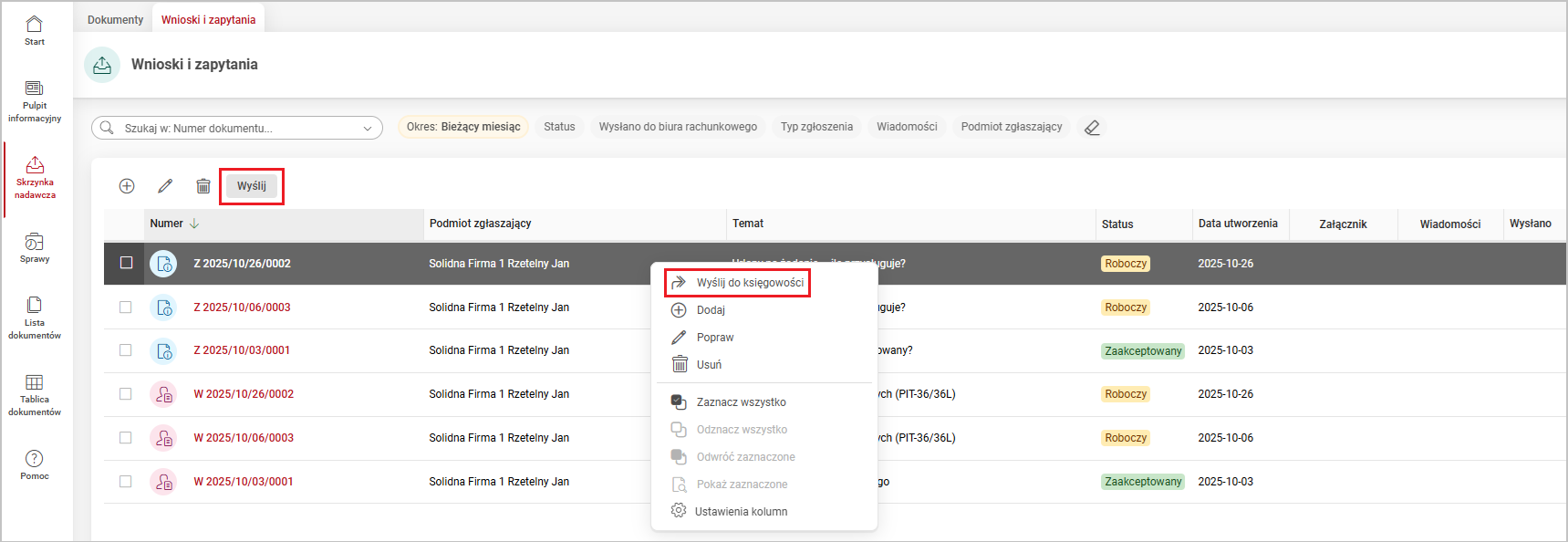This screenshot has width=1568, height=542.
Task: Open Tablica dokumentów in sidebar
Action: point(35,392)
